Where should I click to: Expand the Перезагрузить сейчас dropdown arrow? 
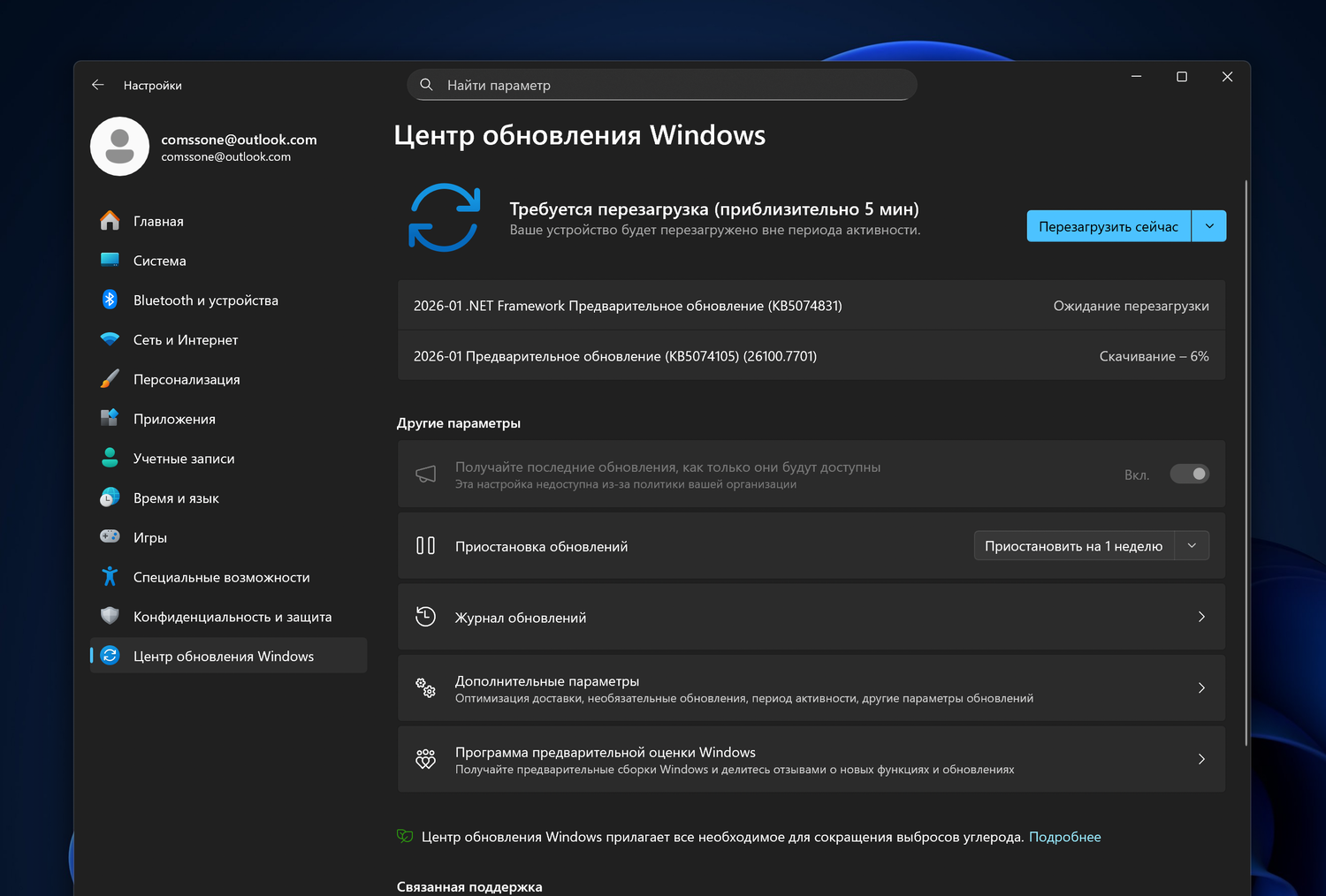[1209, 226]
